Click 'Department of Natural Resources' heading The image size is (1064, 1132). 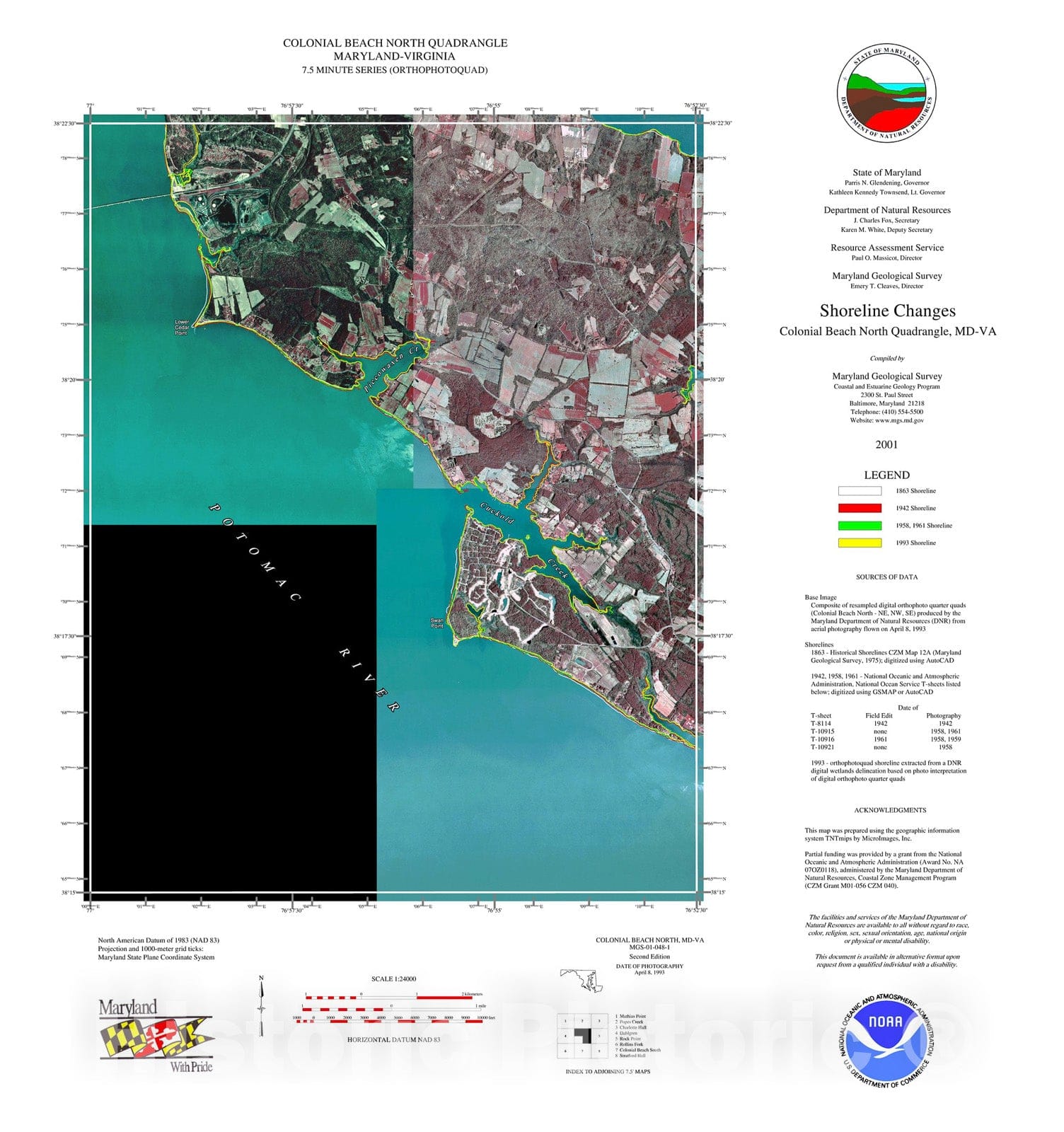pos(887,210)
